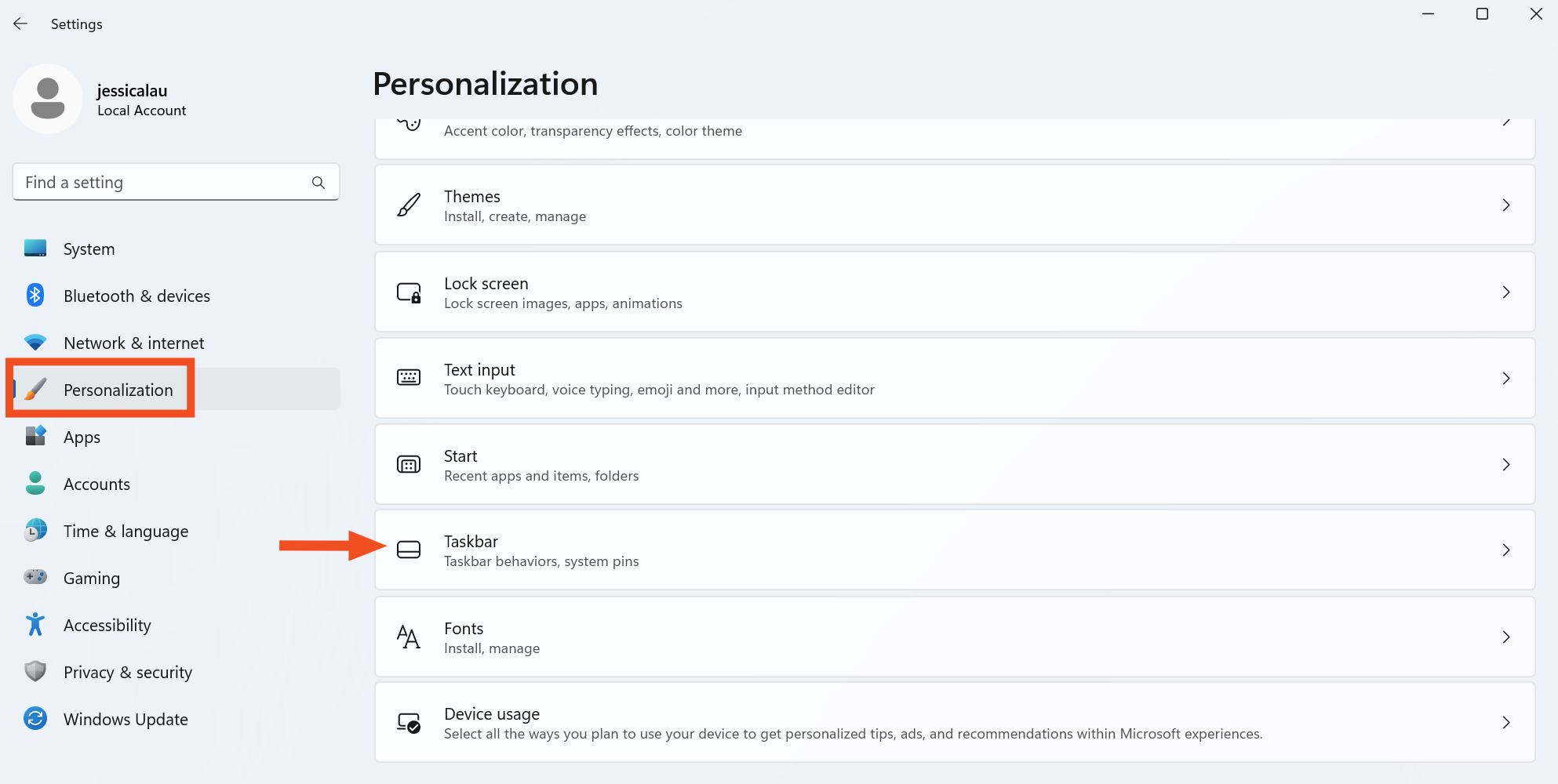
Task: Click 'Taskbar behaviors, system pins' text
Action: point(541,561)
